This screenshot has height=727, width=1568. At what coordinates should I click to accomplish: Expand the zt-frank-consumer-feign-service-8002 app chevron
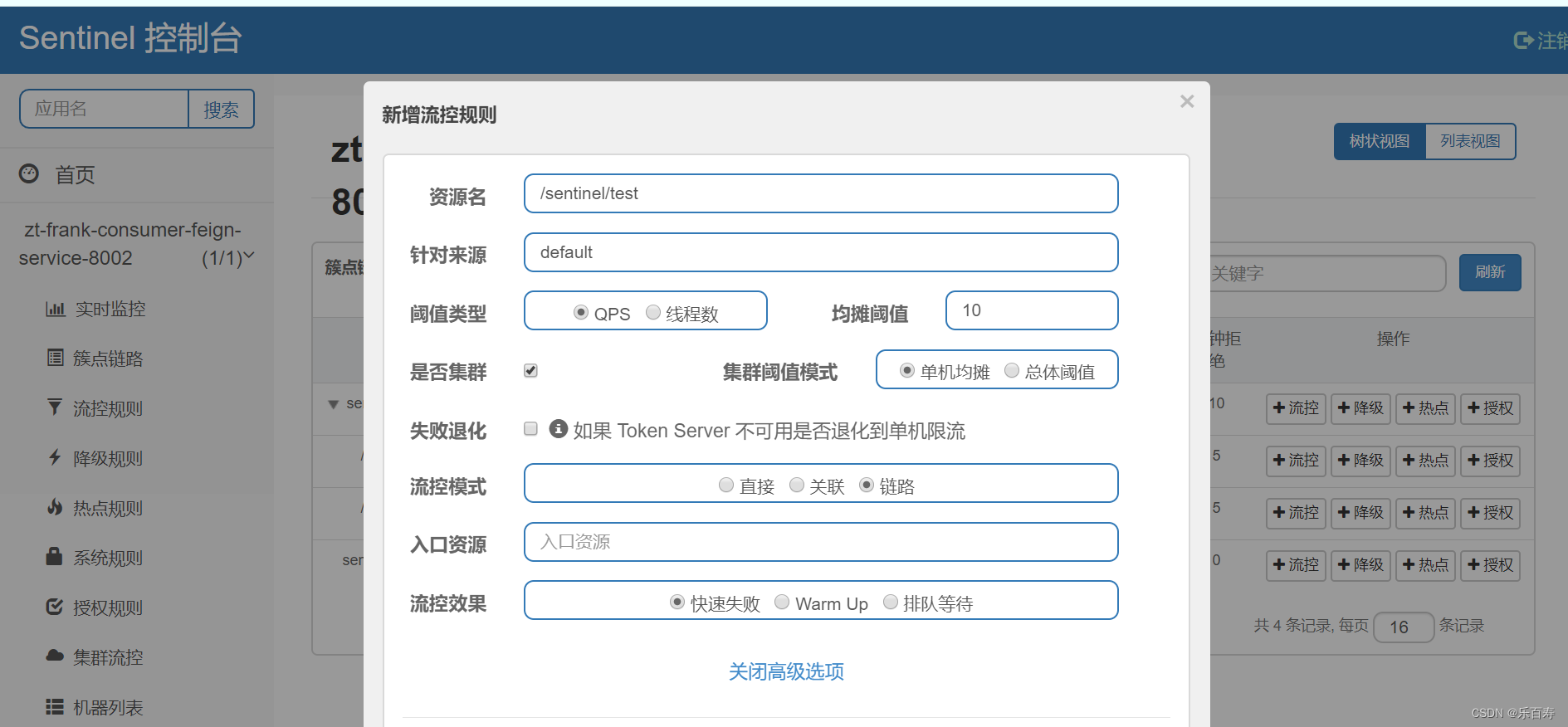pyautogui.click(x=248, y=256)
